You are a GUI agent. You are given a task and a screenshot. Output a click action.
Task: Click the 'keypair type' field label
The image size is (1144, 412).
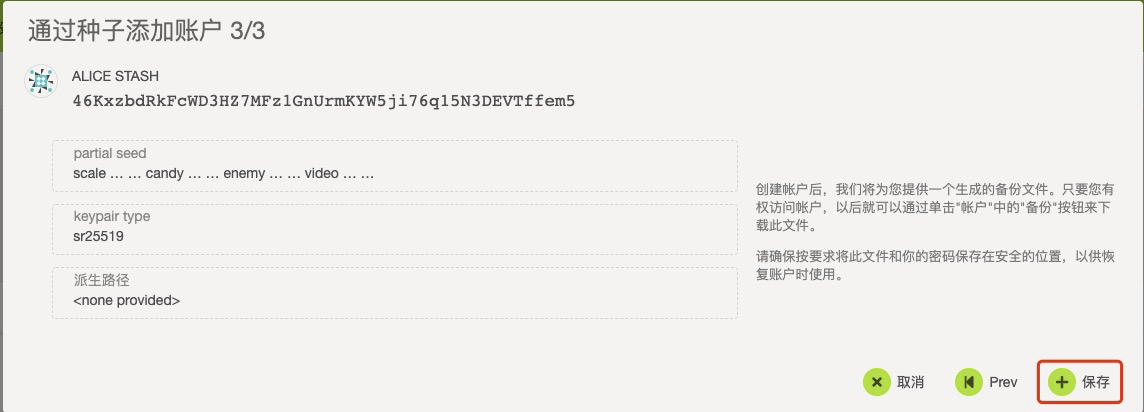click(x=112, y=216)
